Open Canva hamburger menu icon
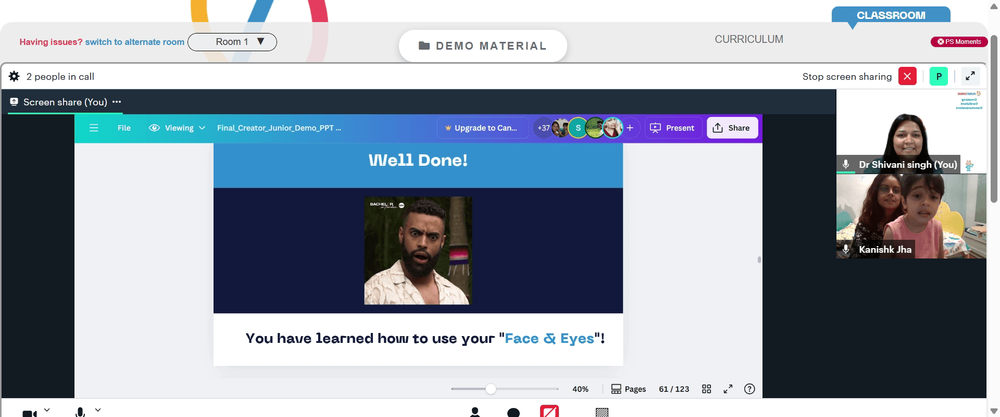 click(x=94, y=128)
